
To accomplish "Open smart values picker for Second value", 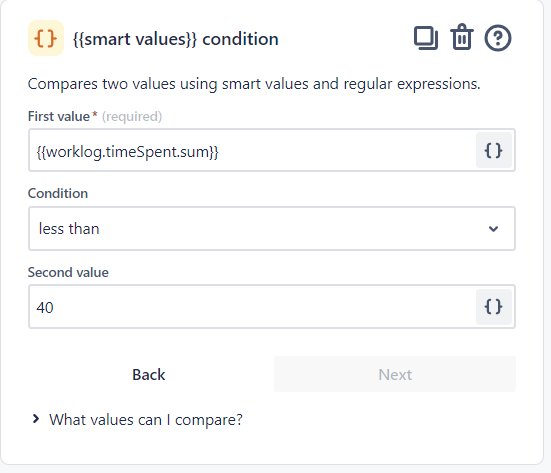I will [x=493, y=307].
